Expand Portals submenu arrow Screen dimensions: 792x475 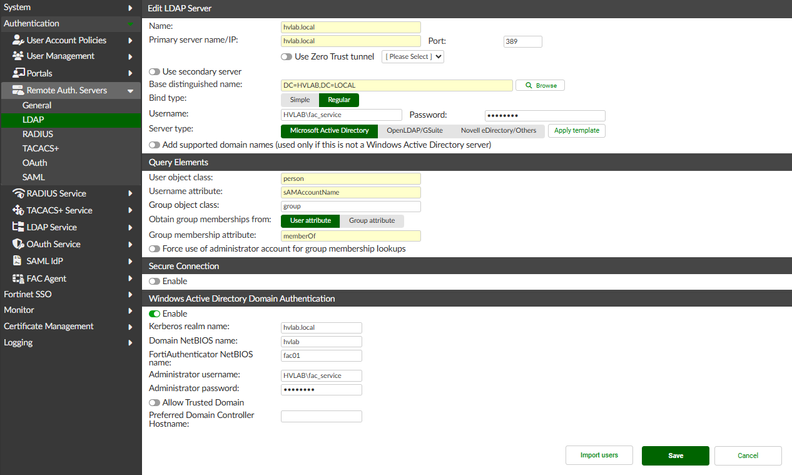[x=130, y=73]
